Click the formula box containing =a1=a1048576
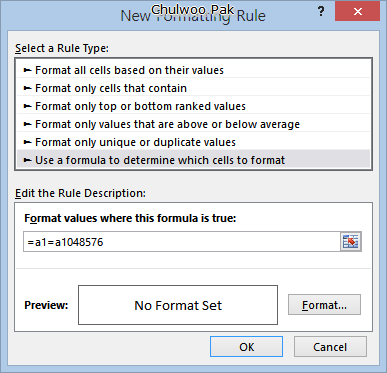387x373 pixels. coord(182,242)
